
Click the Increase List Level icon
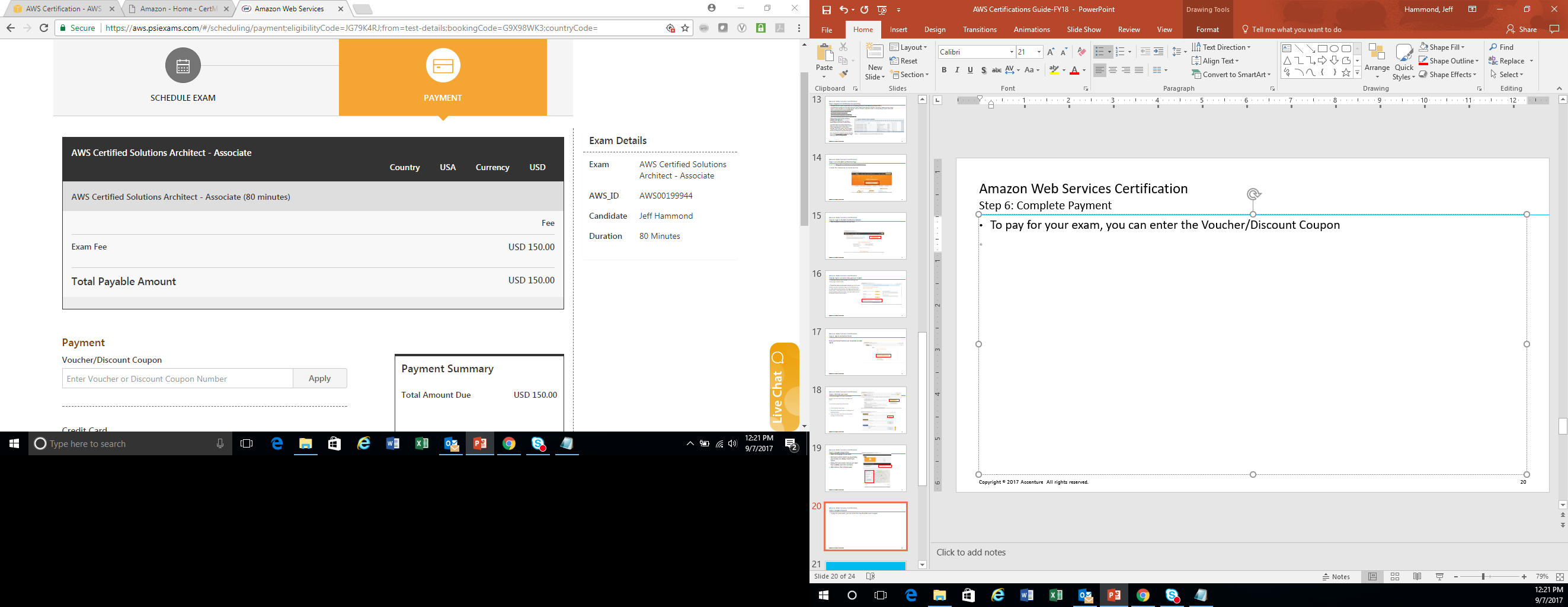tap(1159, 52)
